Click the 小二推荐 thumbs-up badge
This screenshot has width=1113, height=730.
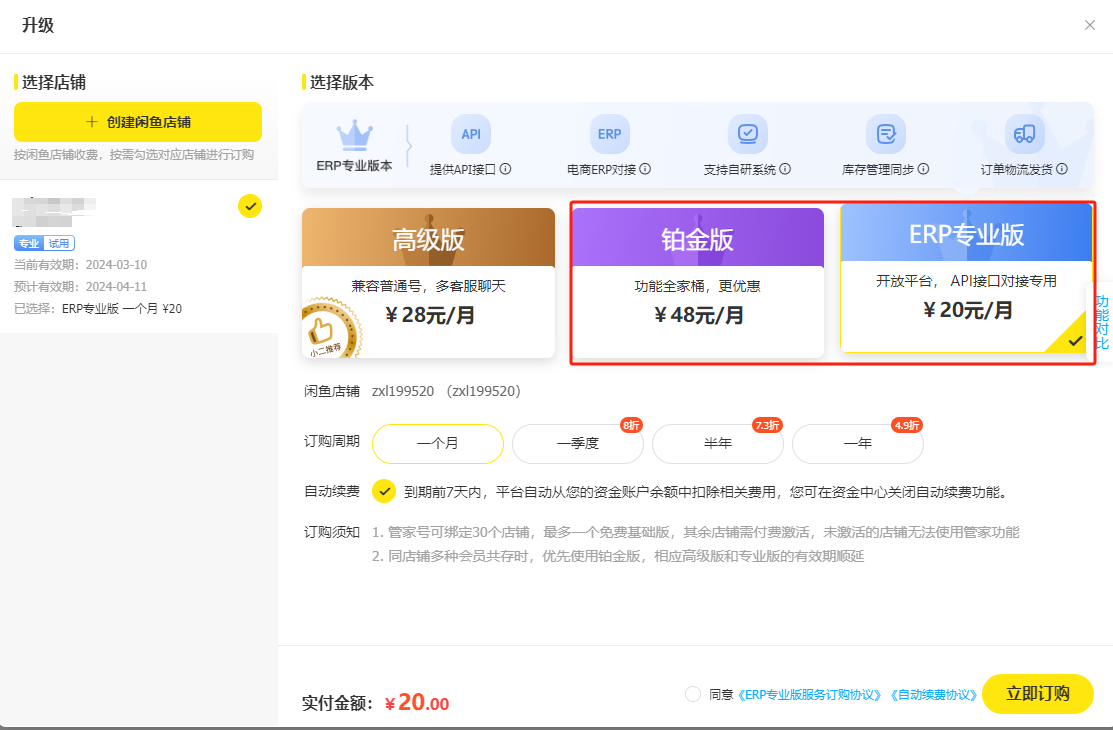click(x=330, y=329)
